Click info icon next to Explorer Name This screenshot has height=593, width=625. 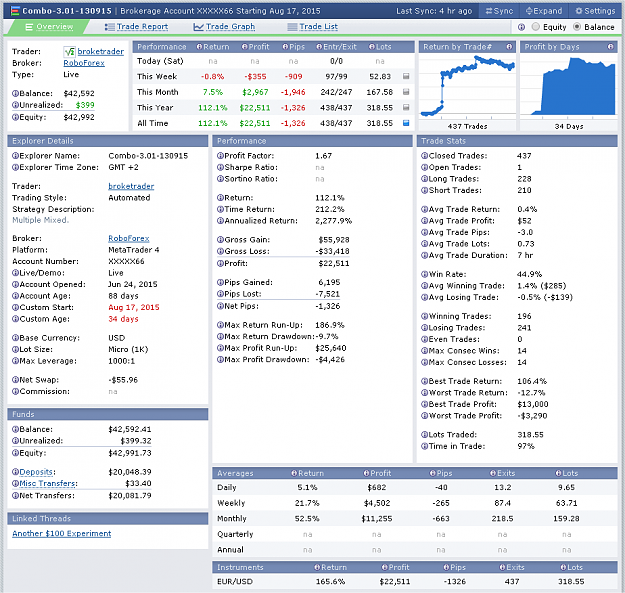coord(15,156)
